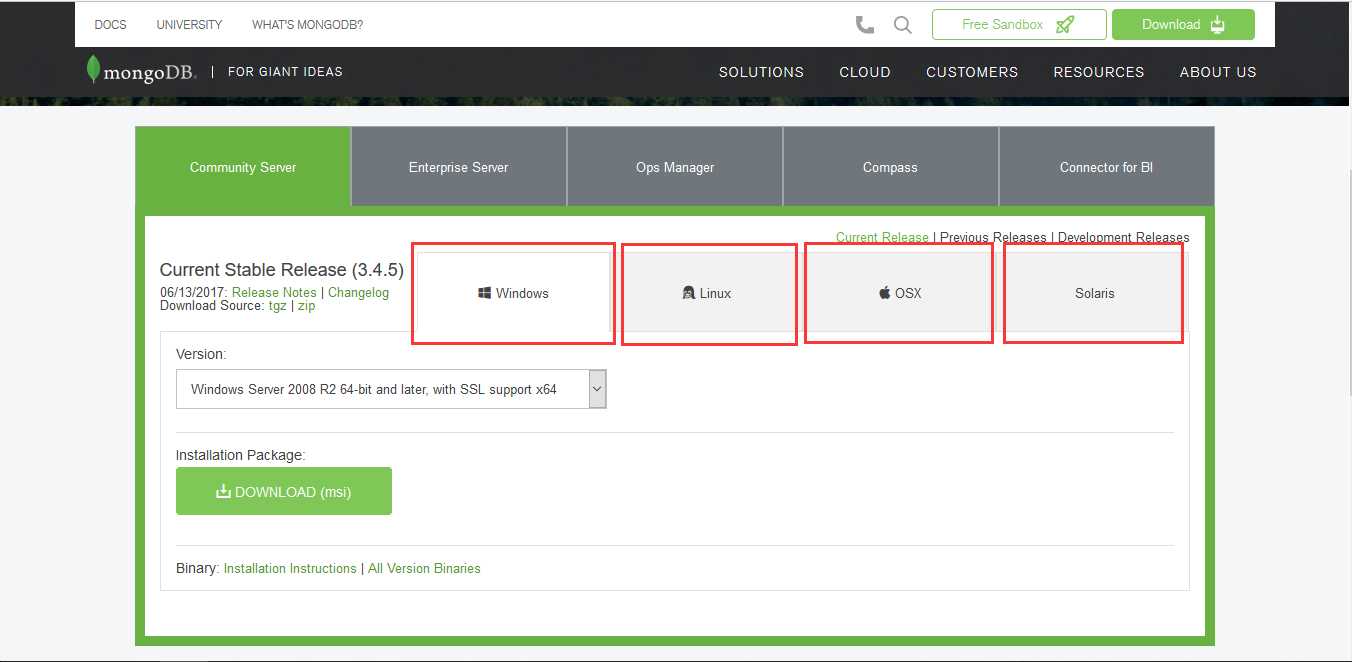Select the Solaris platform tab
The height and width of the screenshot is (662, 1352).
1095,293
